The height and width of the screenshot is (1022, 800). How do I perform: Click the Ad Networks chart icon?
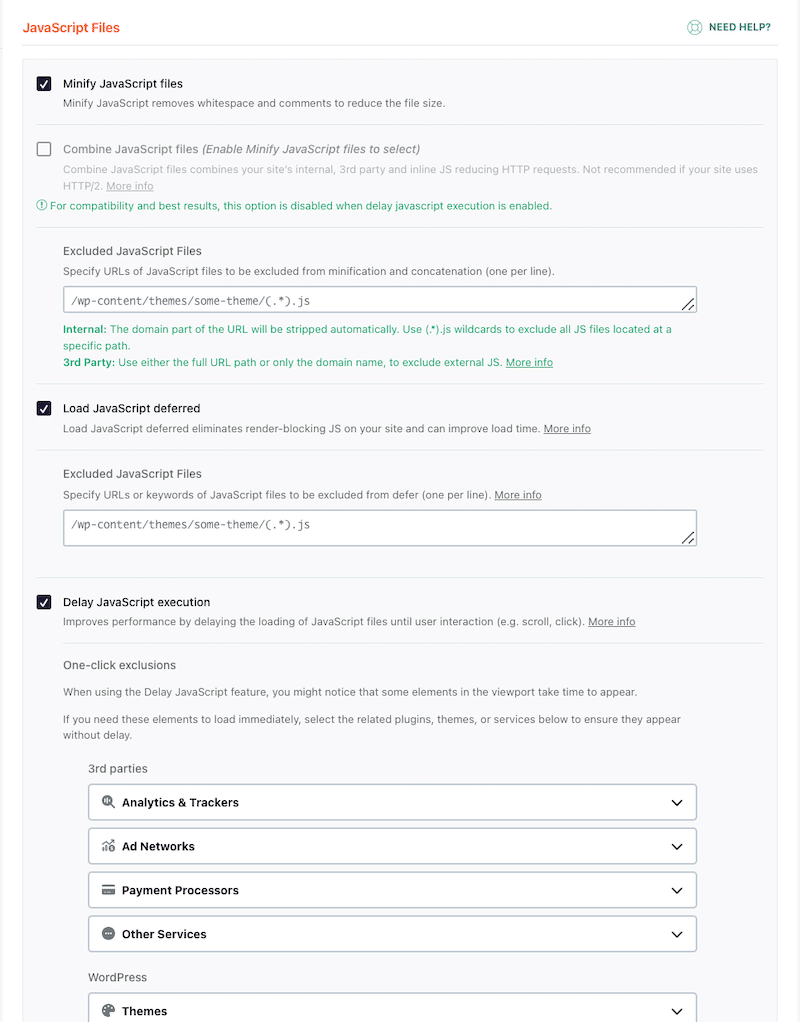coord(108,846)
